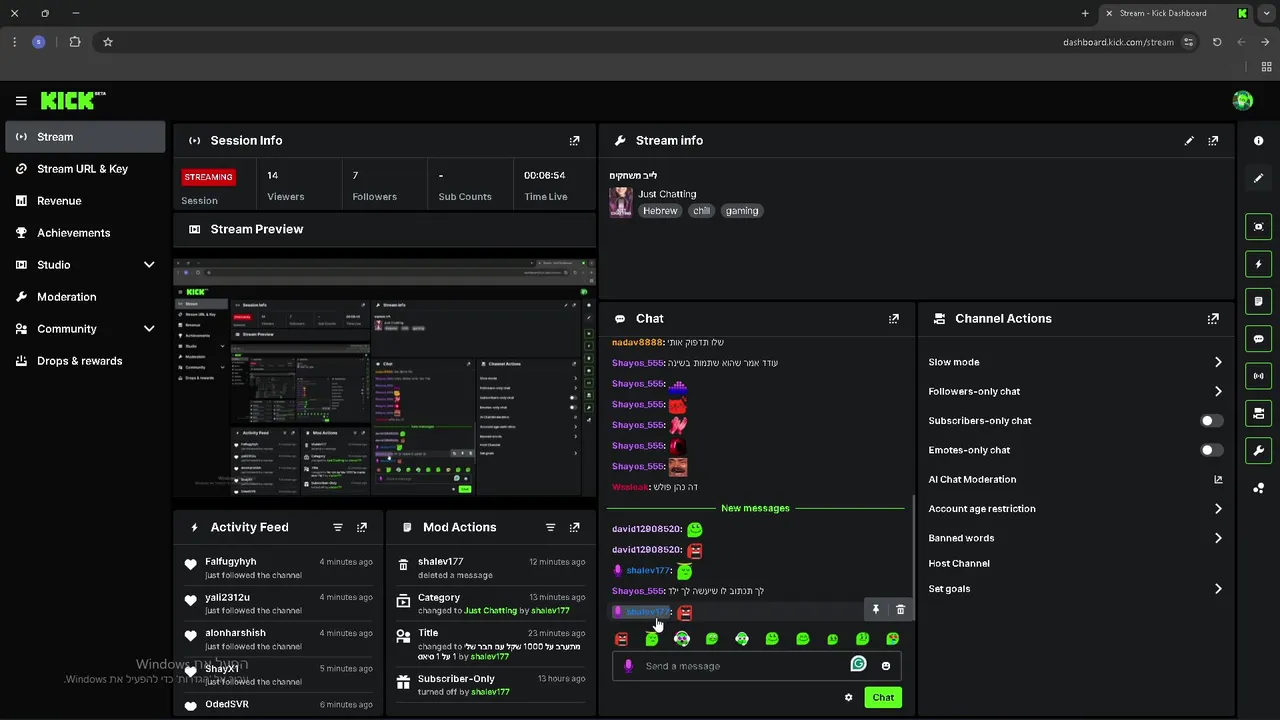Screen dimensions: 1280x720
Task: Pop out the Mod Actions panel
Action: 574,527
